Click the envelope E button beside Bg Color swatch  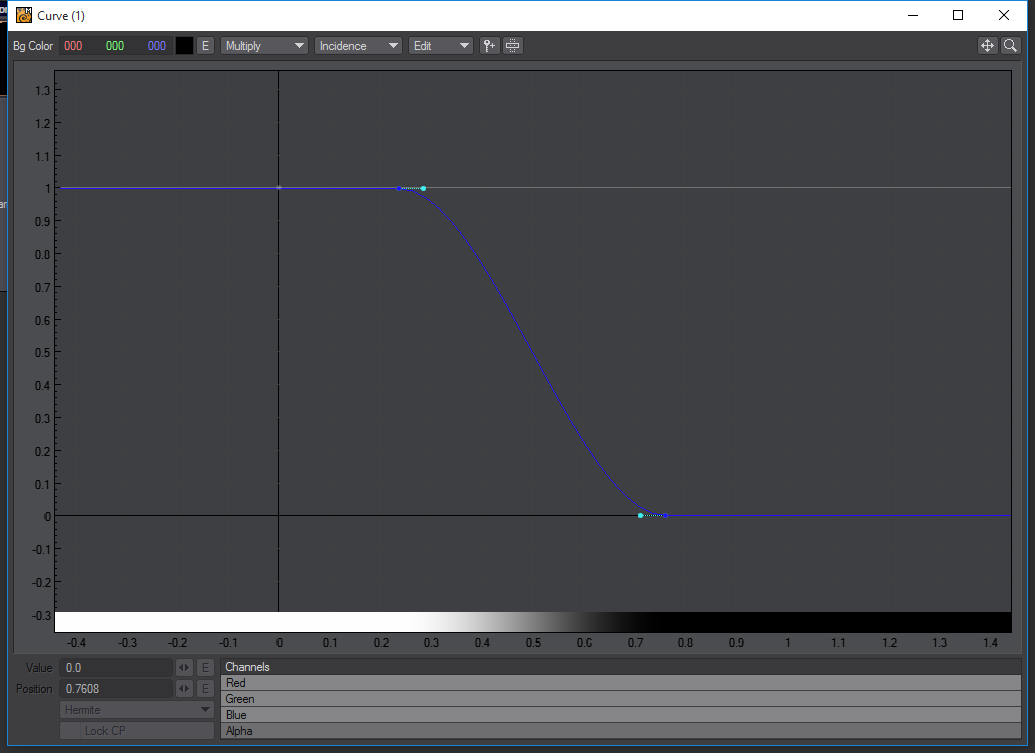click(205, 46)
